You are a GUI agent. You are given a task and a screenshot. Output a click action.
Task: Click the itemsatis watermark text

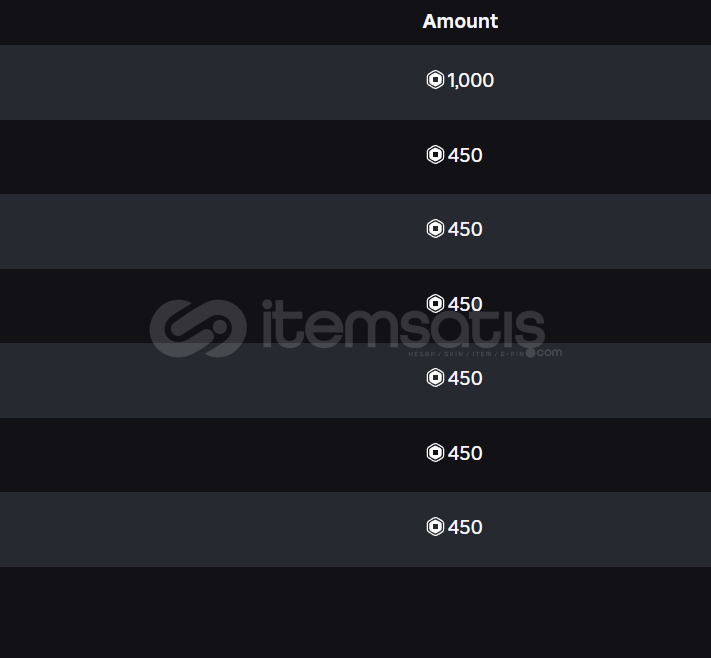[400, 325]
